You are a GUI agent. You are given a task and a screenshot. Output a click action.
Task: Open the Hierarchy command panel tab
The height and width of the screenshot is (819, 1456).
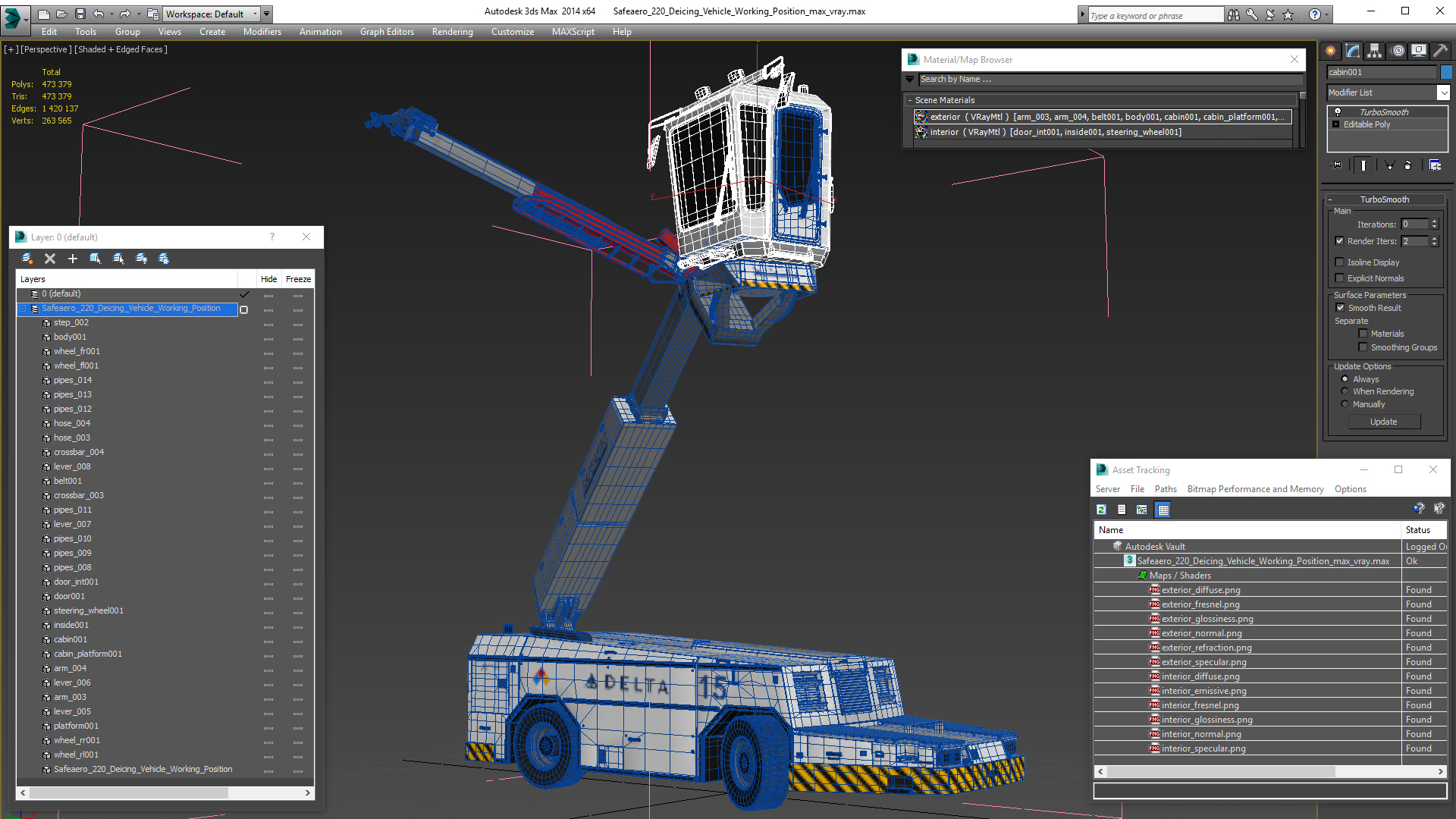[x=1374, y=51]
